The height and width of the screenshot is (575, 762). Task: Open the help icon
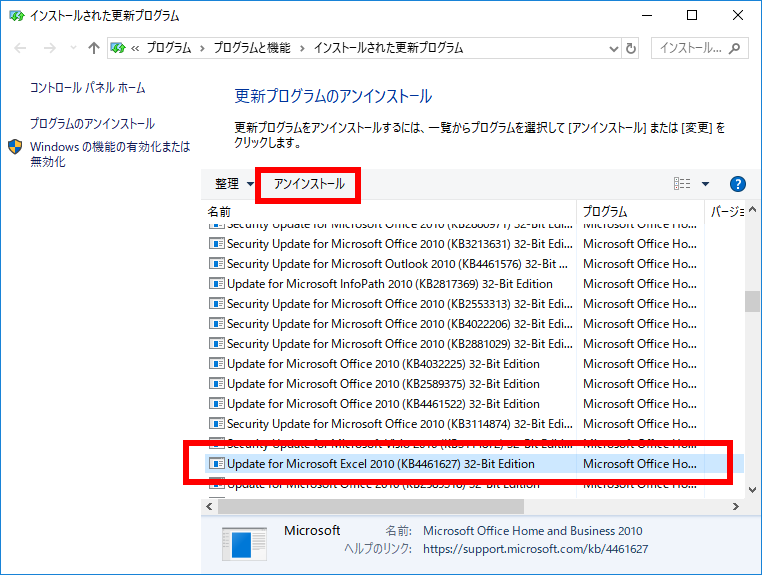click(738, 184)
